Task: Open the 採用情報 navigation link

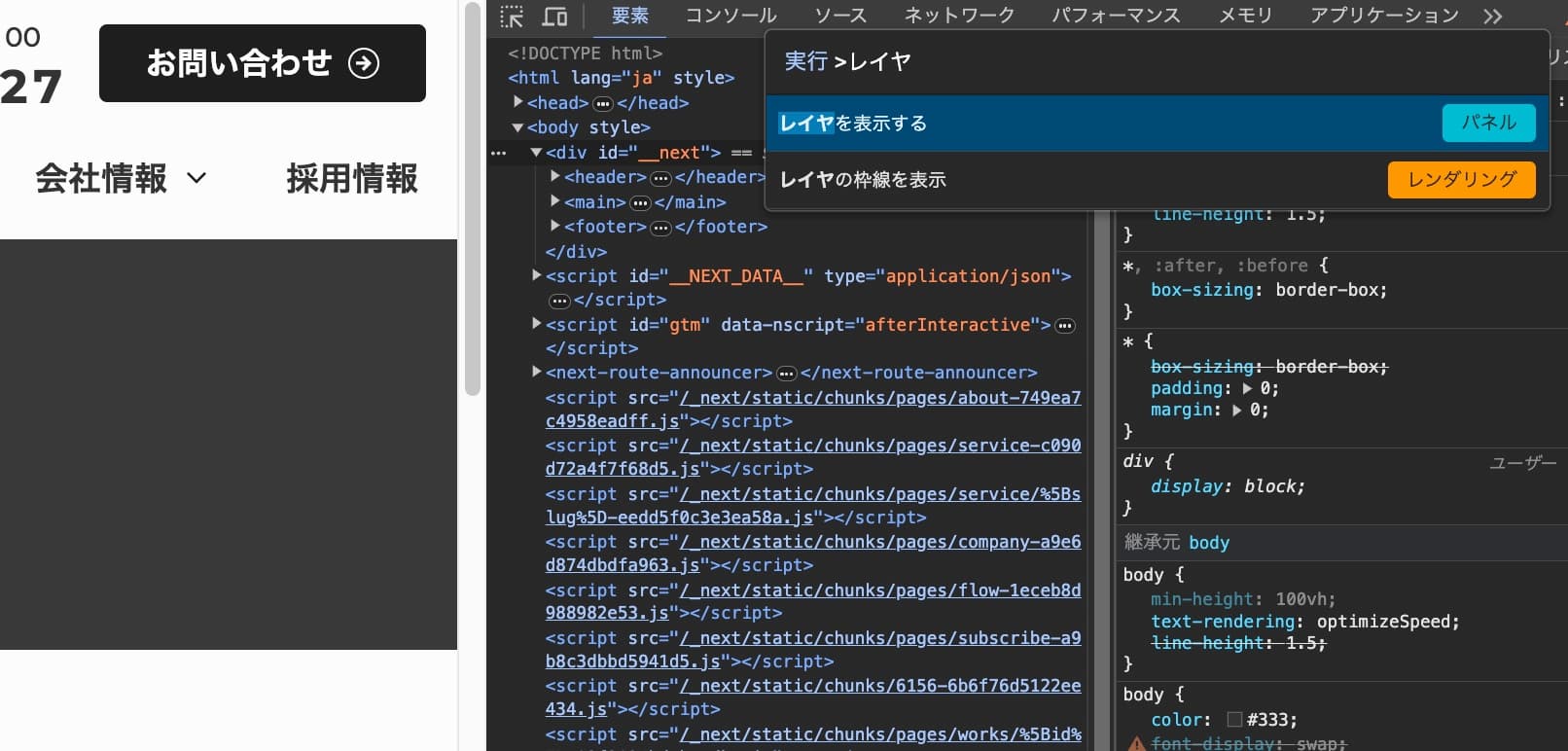Action: point(352,178)
